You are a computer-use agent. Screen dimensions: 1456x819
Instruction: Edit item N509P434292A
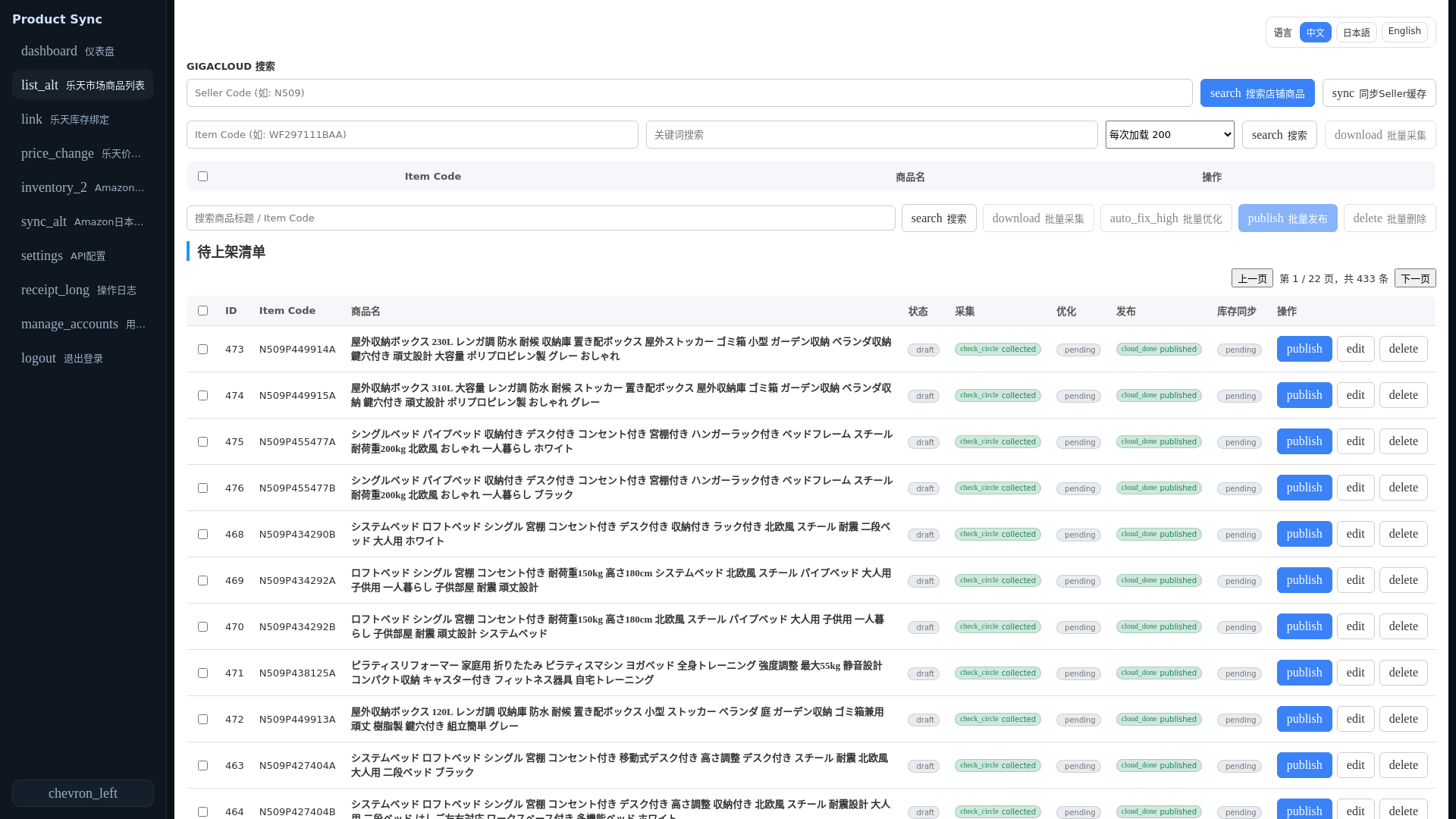(1356, 580)
